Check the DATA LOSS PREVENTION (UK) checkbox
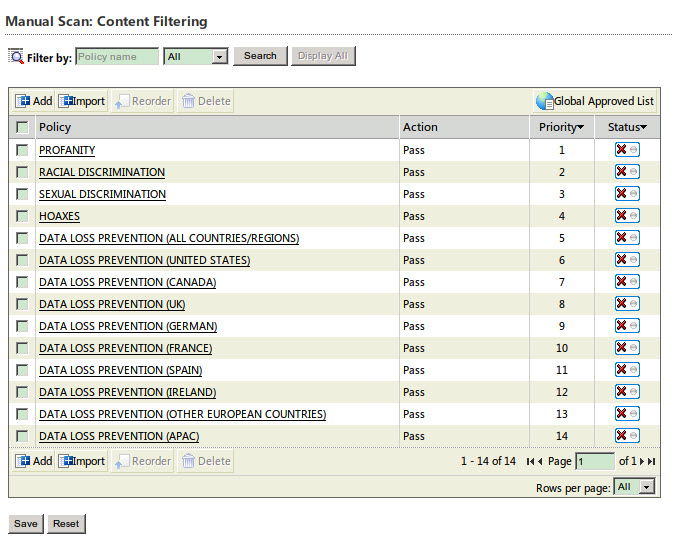 (x=22, y=304)
